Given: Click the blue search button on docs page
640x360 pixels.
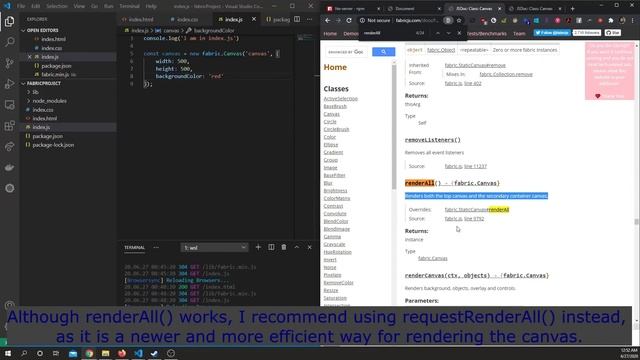Looking at the screenshot, I should click(x=383, y=52).
